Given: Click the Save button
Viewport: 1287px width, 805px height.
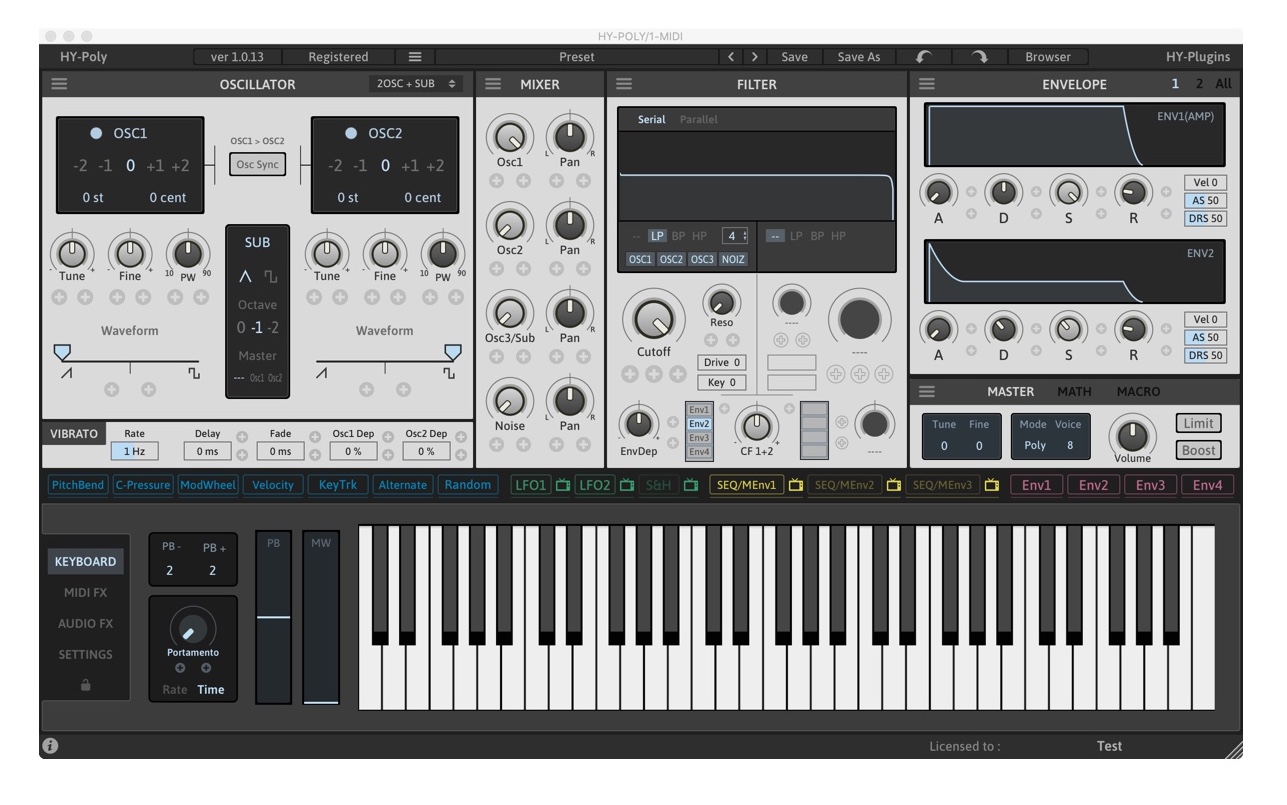Looking at the screenshot, I should pyautogui.click(x=794, y=57).
